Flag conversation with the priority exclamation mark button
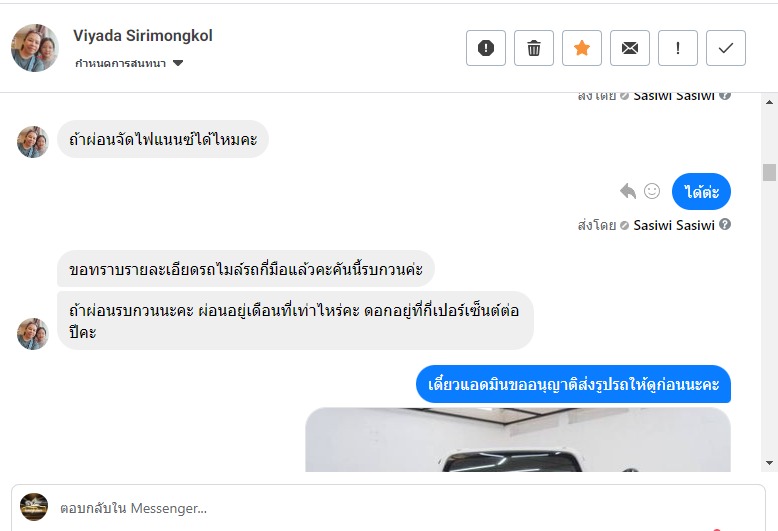The height and width of the screenshot is (531, 778). pos(678,48)
